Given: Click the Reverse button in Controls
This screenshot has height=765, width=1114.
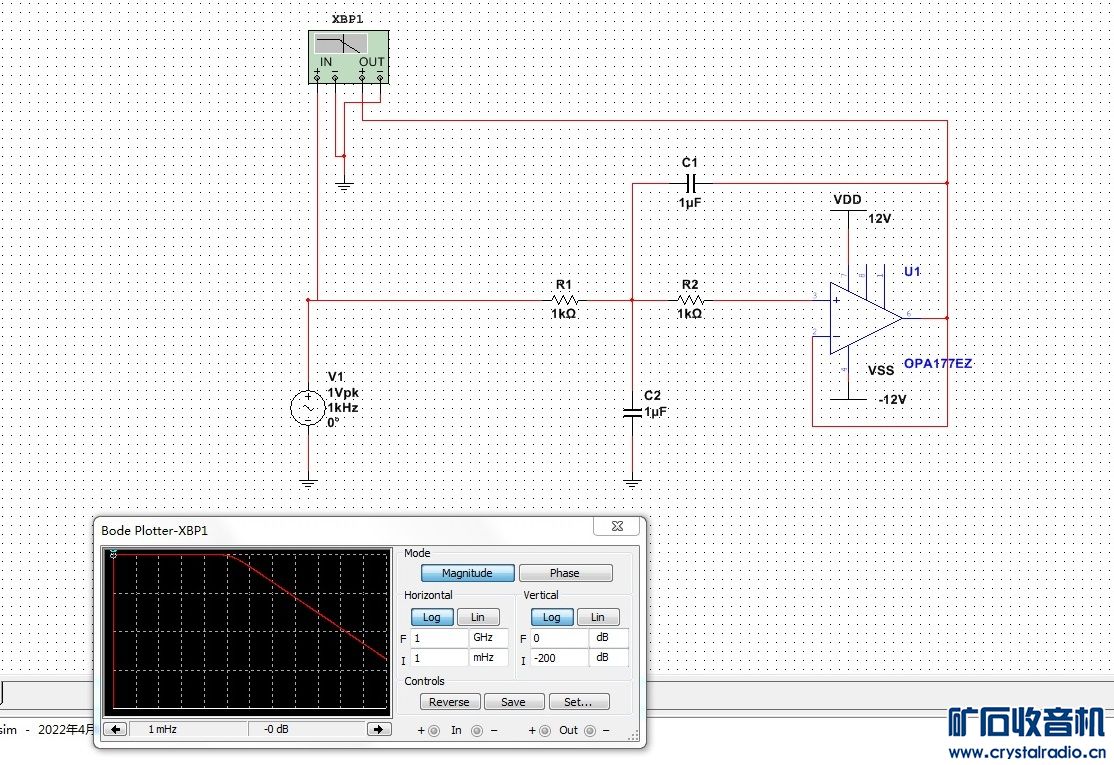Looking at the screenshot, I should click(449, 702).
